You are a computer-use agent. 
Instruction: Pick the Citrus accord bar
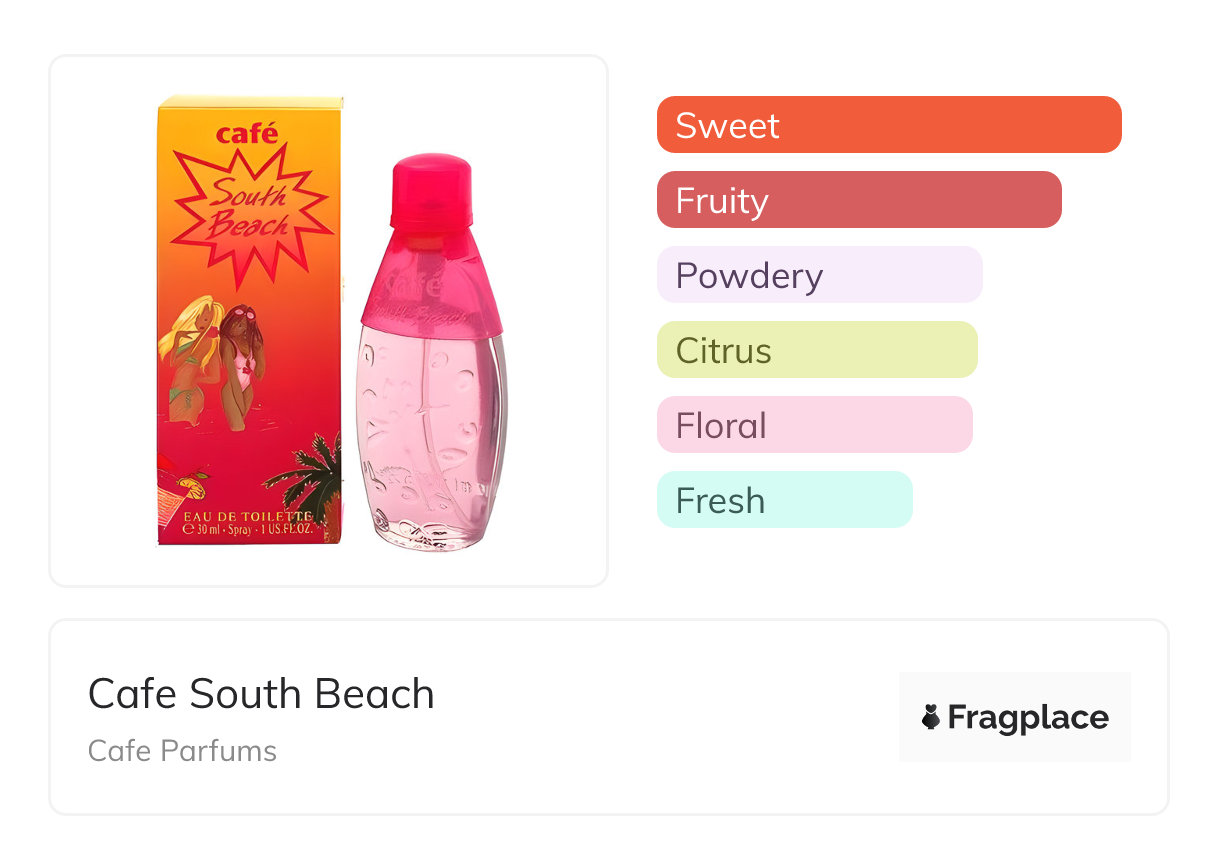(x=816, y=350)
